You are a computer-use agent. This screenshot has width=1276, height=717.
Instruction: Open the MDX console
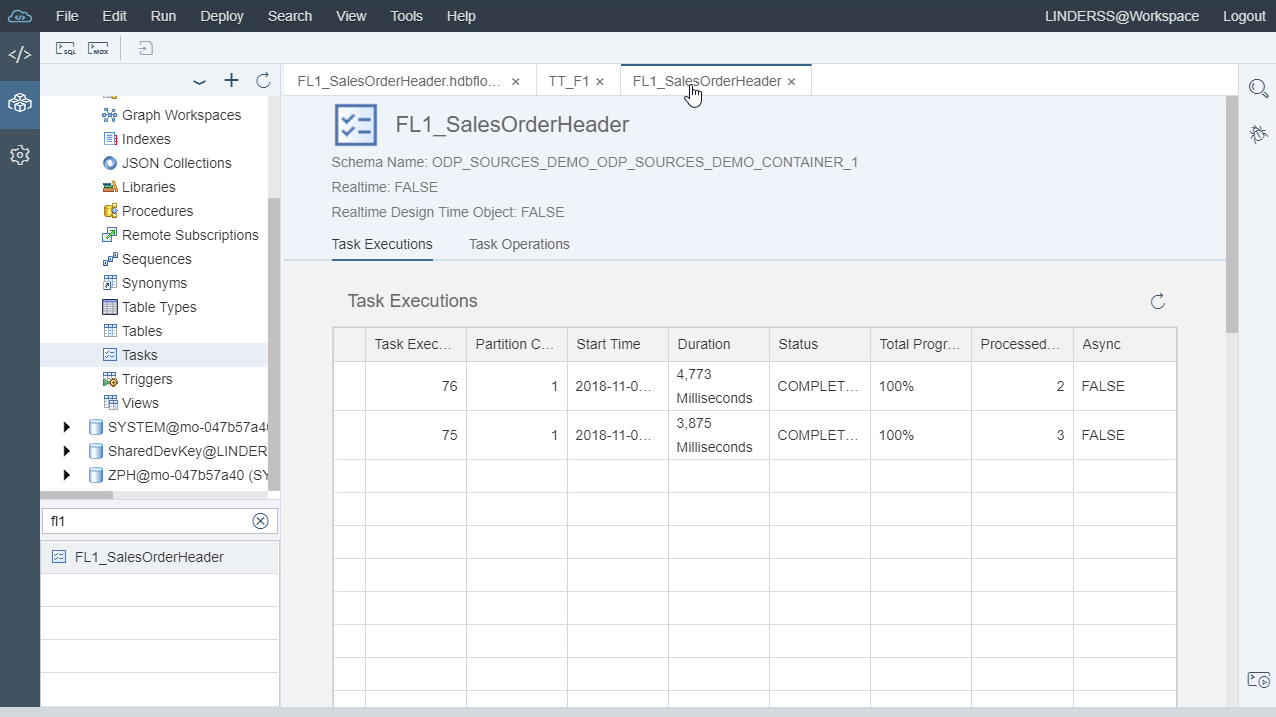95,47
